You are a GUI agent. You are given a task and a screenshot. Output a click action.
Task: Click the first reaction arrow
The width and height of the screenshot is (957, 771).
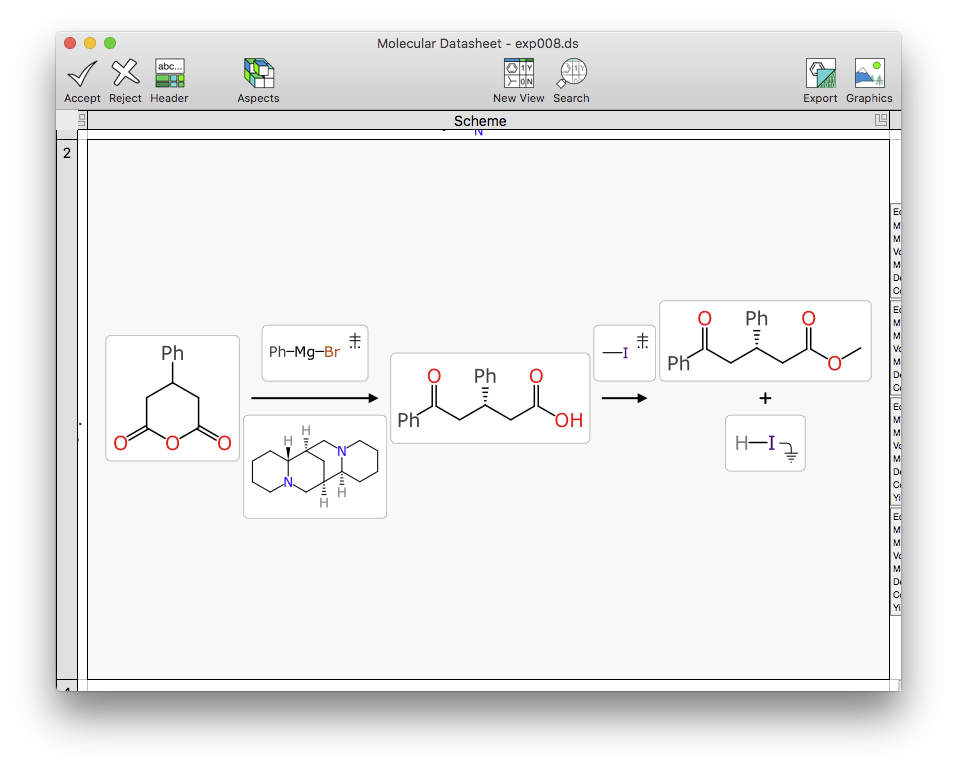click(x=315, y=398)
